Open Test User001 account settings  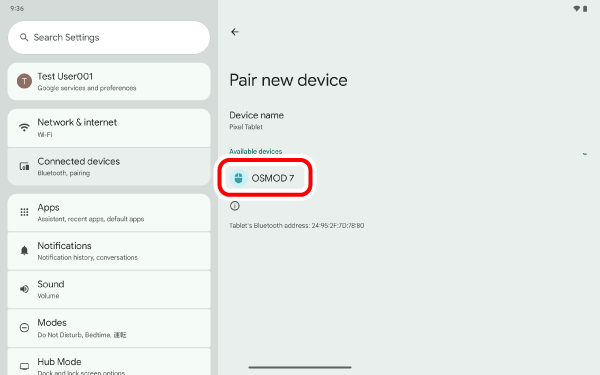[x=109, y=82]
